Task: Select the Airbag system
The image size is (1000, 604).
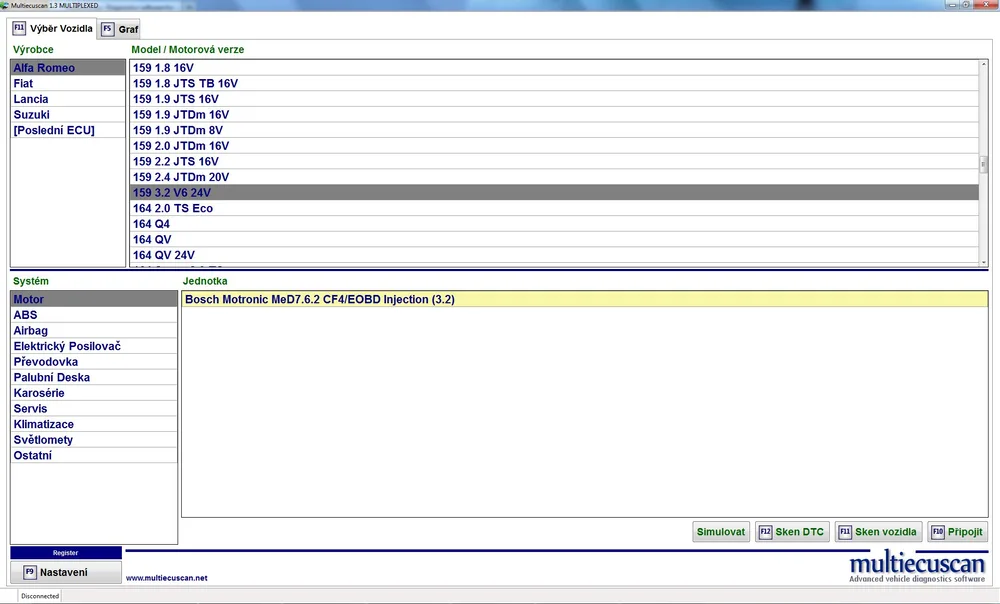Action: pos(94,330)
